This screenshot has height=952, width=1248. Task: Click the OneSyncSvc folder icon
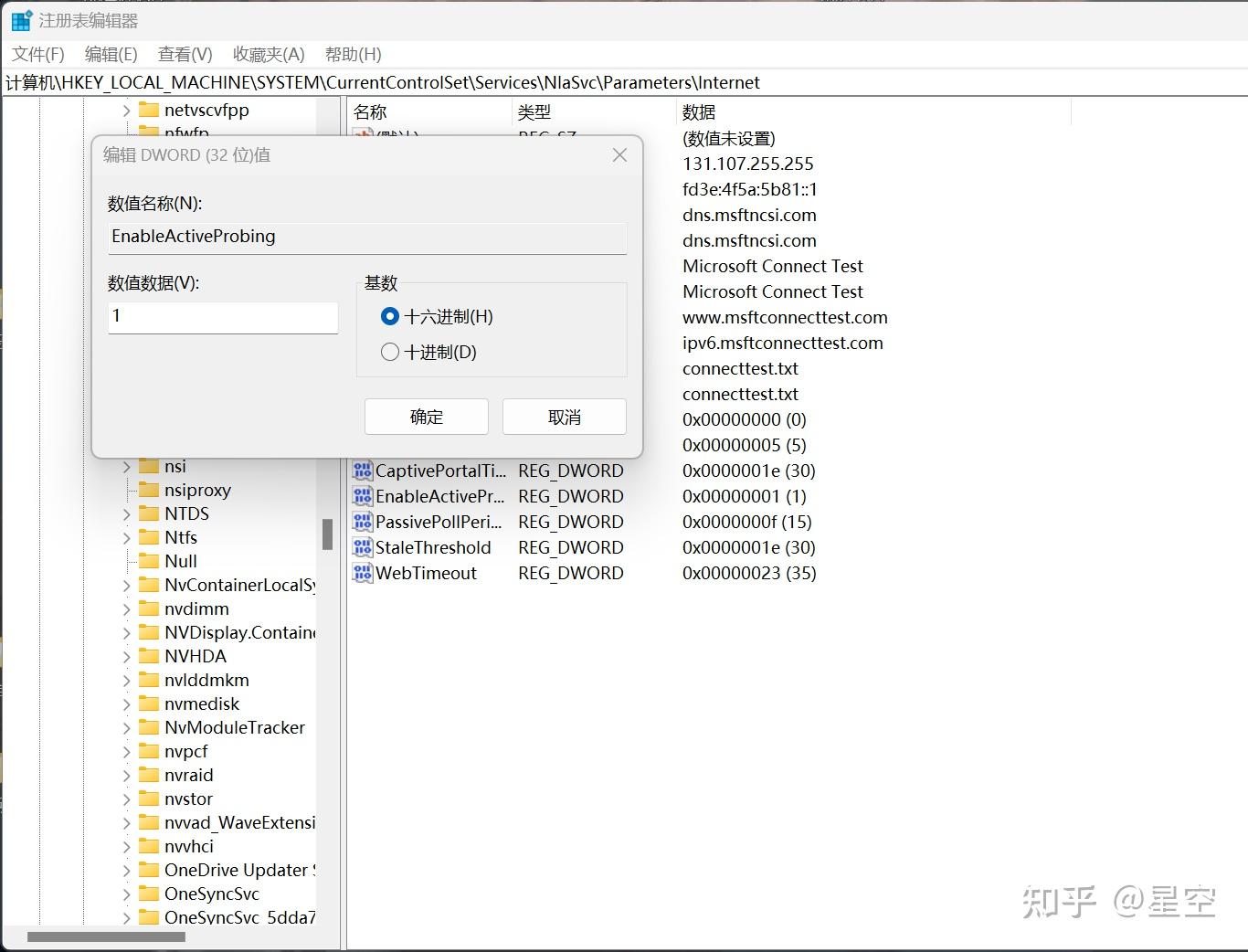149,894
